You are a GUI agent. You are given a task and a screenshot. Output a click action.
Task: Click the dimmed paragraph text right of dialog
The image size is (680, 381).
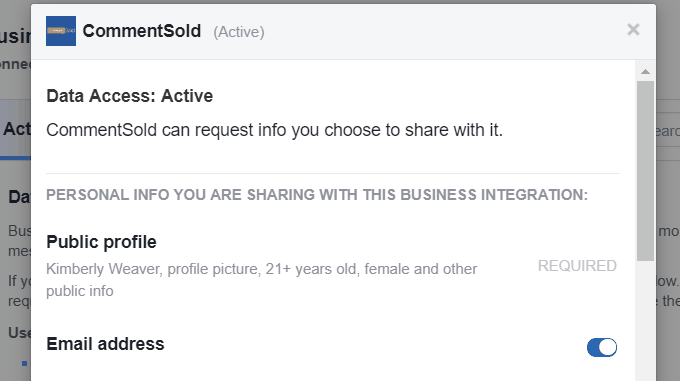(668, 265)
